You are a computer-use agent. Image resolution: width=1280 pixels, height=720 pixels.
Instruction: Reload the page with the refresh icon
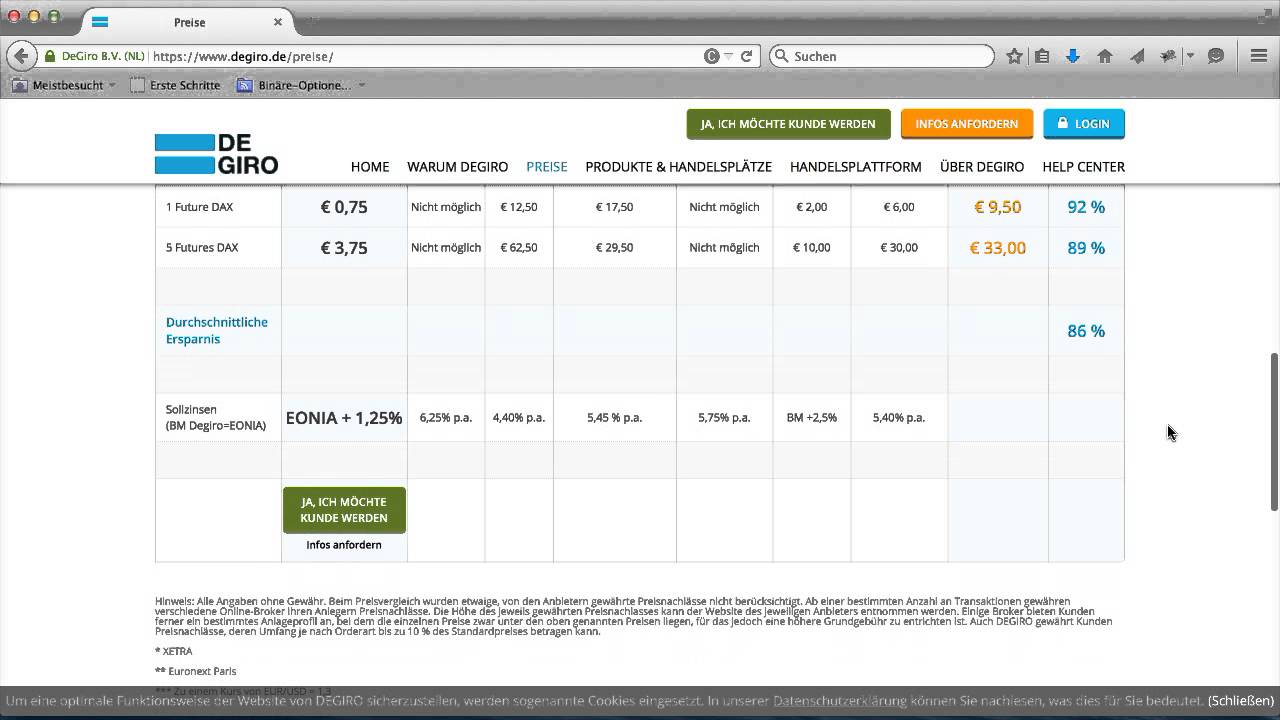[x=747, y=57]
